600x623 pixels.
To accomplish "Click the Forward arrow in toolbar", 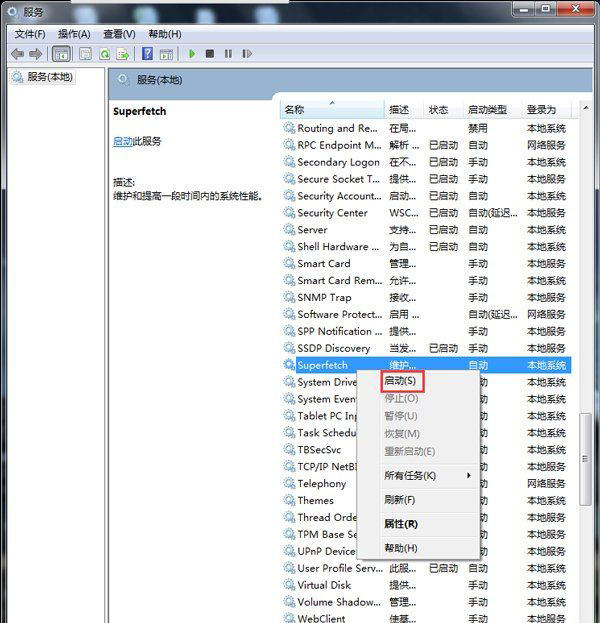I will point(36,54).
